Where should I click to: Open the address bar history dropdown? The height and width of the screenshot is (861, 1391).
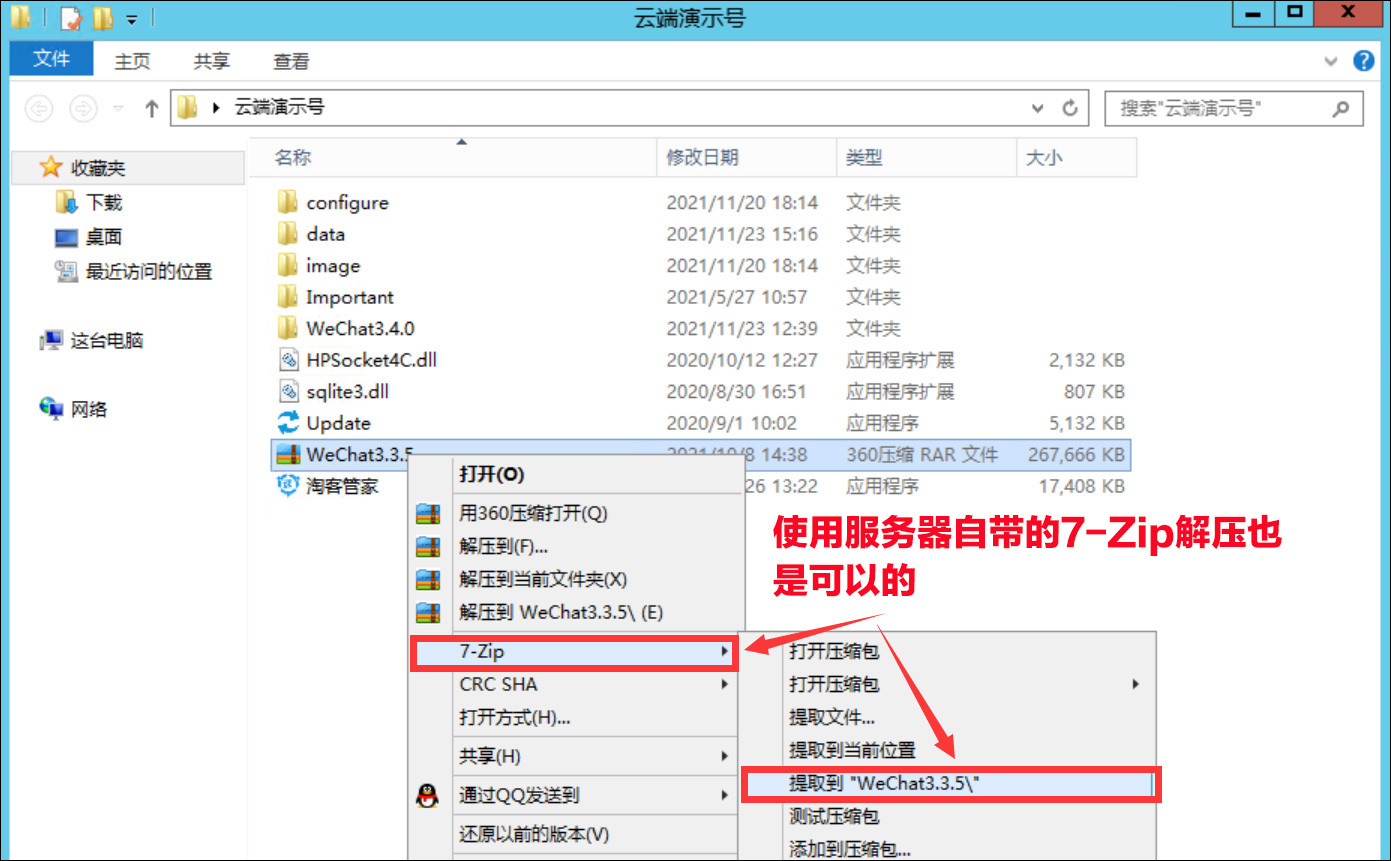coord(1038,108)
